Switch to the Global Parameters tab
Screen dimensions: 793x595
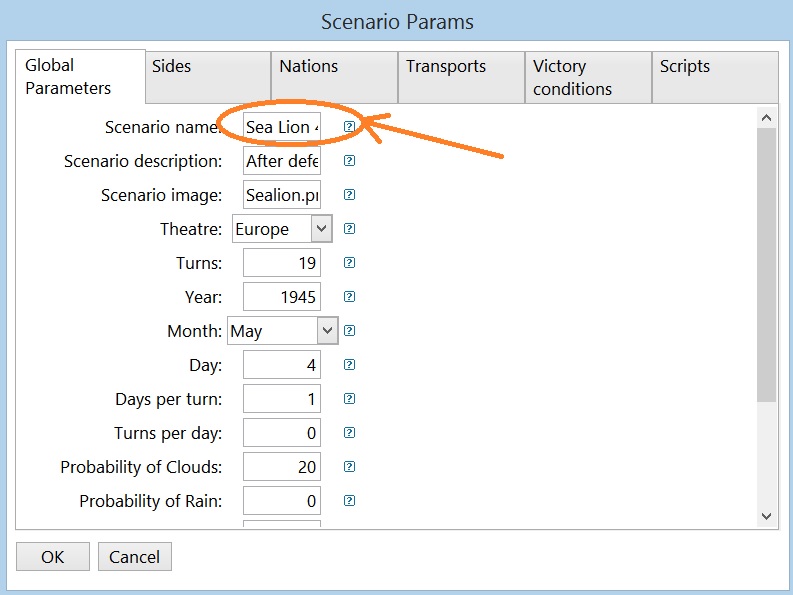pos(80,76)
